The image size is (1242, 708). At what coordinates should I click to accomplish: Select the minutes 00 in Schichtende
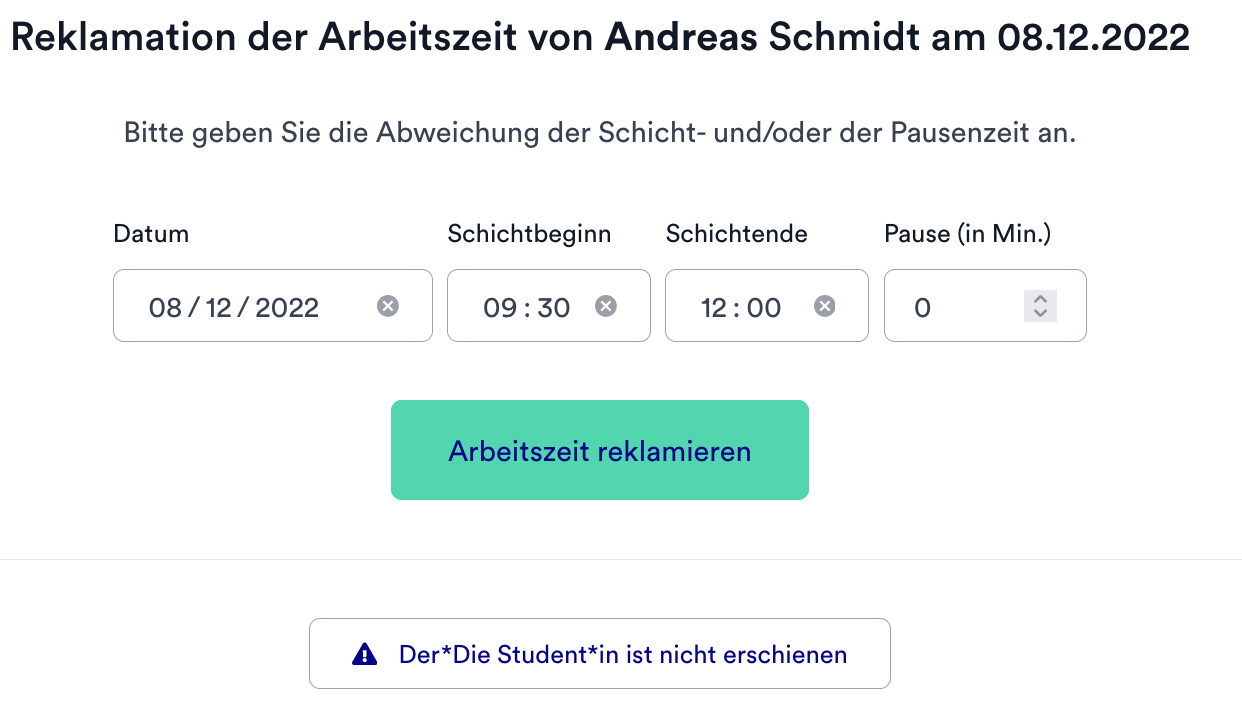(764, 307)
